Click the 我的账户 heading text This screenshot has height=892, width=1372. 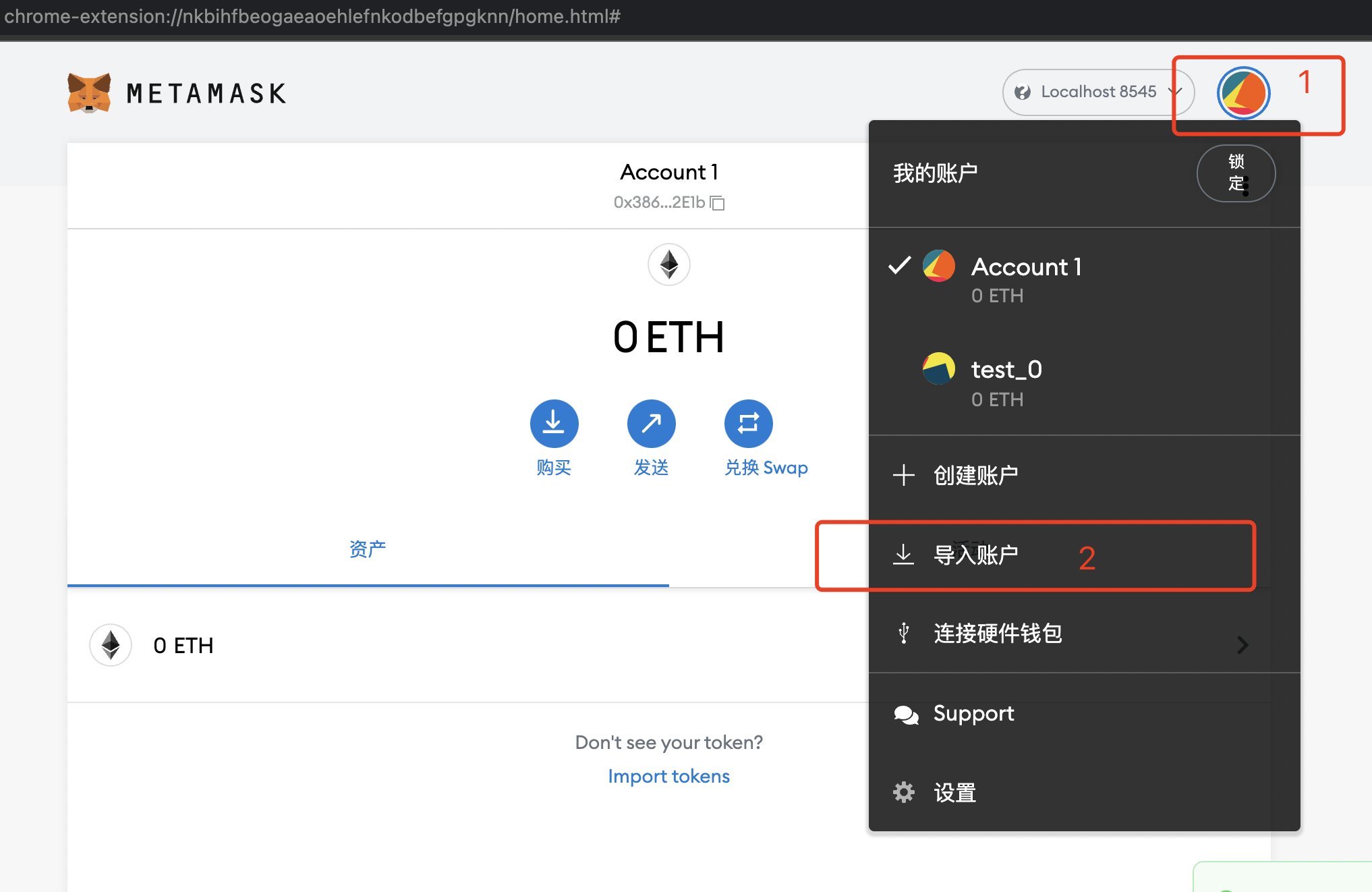click(935, 173)
